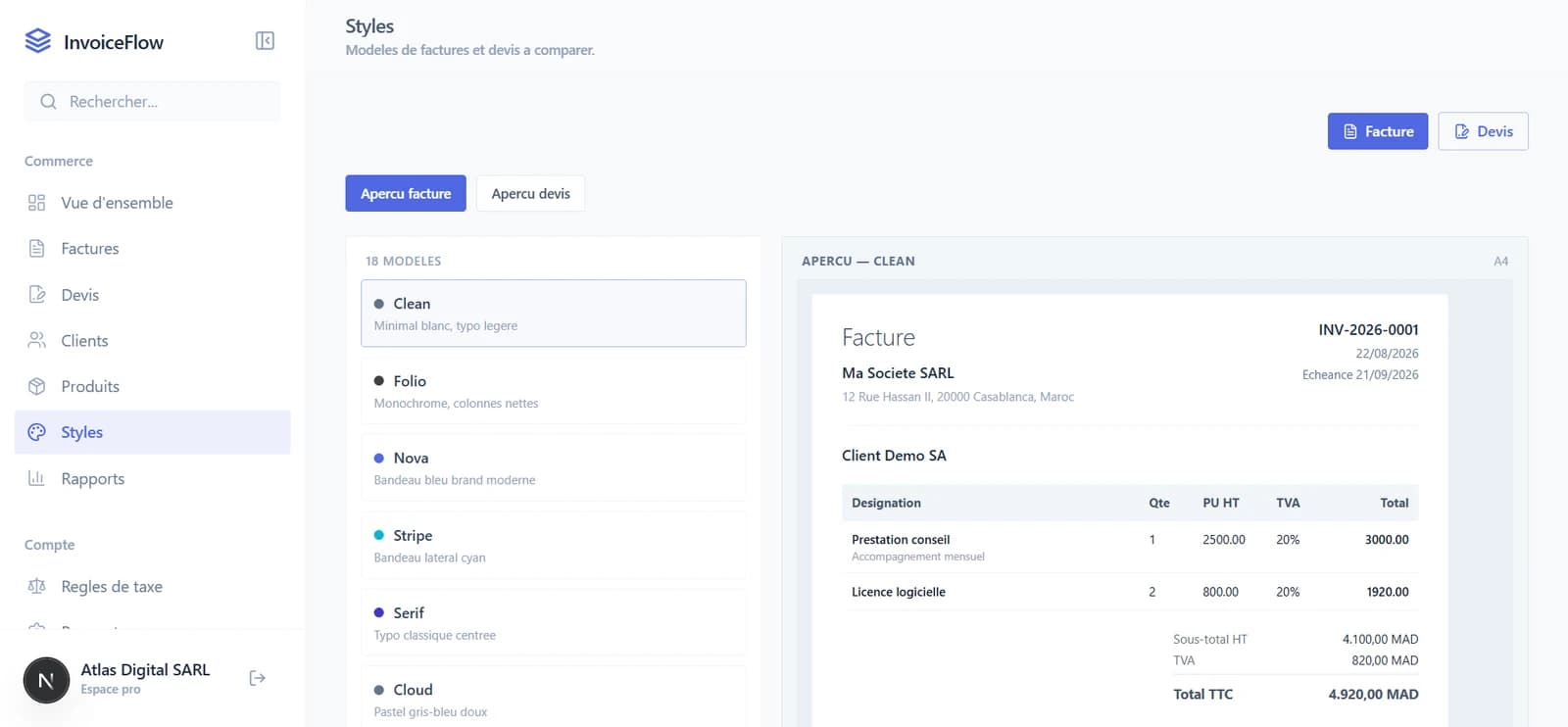
Task: Open the Clients menu entry
Action: (x=153, y=341)
